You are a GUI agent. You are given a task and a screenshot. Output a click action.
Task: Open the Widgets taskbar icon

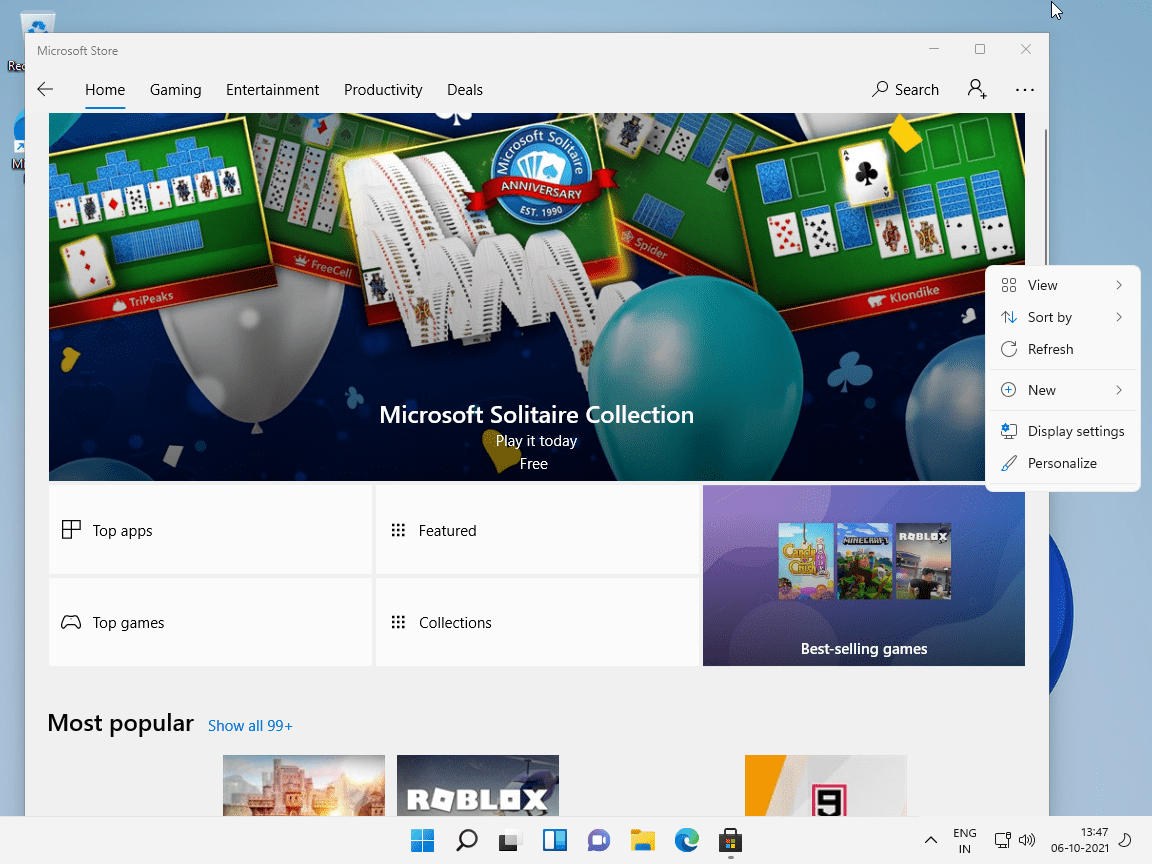pyautogui.click(x=555, y=840)
